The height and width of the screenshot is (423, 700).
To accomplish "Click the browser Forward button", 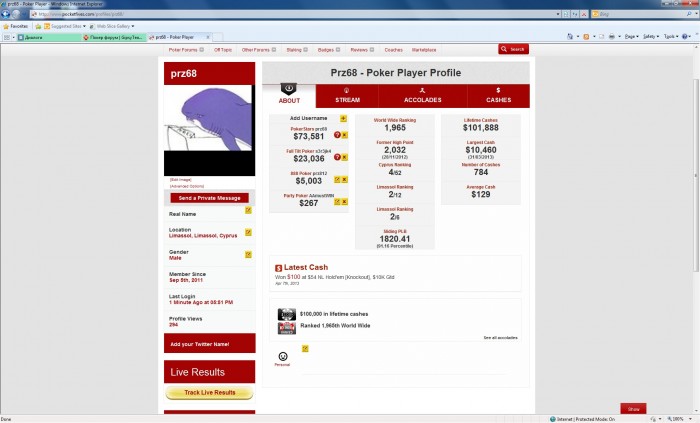I will [x=16, y=14].
